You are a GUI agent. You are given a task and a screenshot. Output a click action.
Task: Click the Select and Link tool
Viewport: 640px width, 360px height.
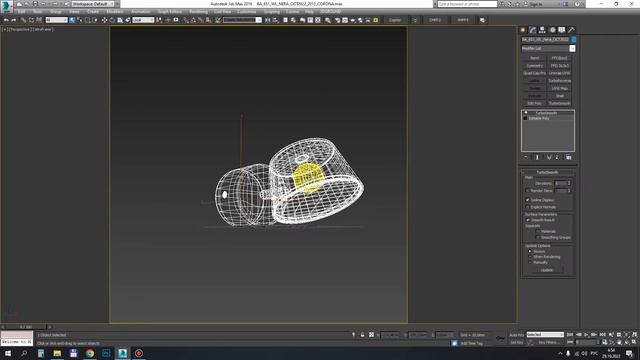23,20
